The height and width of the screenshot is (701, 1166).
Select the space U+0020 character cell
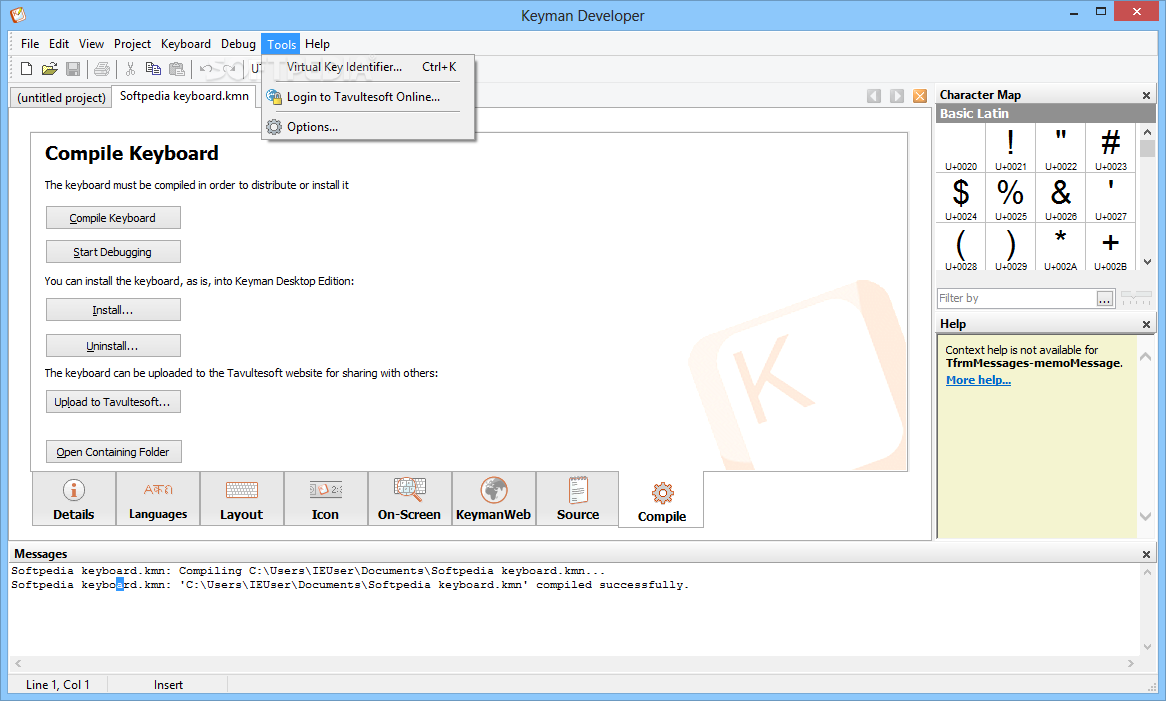pyautogui.click(x=961, y=148)
